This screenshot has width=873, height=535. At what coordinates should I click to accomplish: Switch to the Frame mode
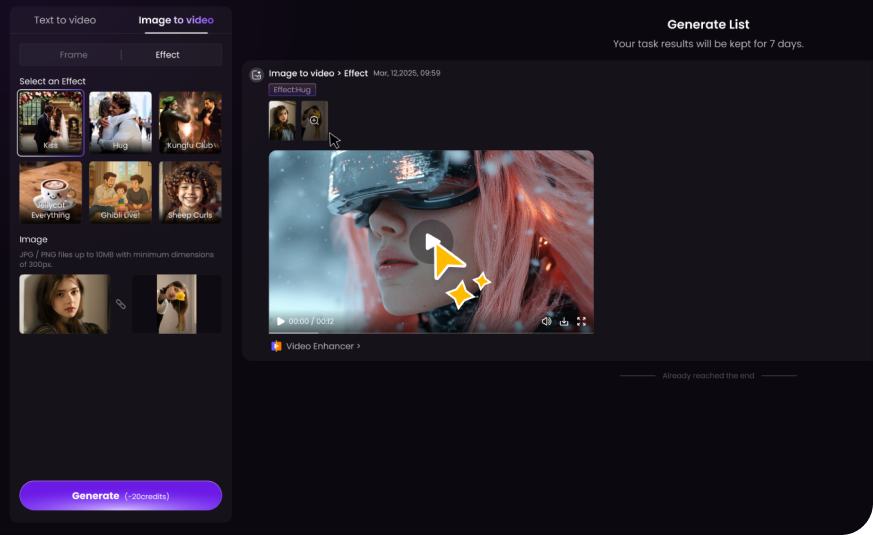pyautogui.click(x=73, y=55)
